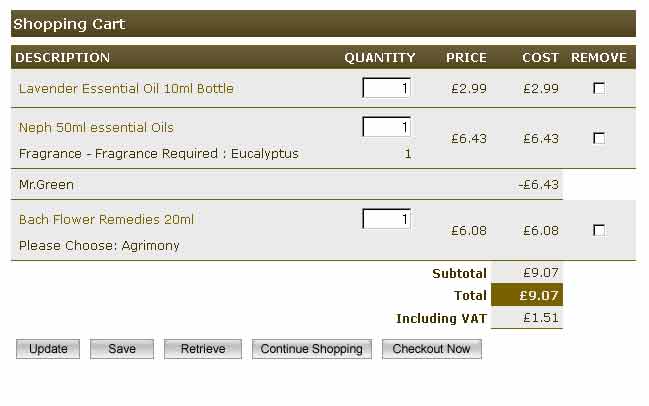Image resolution: width=649 pixels, height=406 pixels.
Task: Click the Mr.Green discount row
Action: (x=46, y=184)
